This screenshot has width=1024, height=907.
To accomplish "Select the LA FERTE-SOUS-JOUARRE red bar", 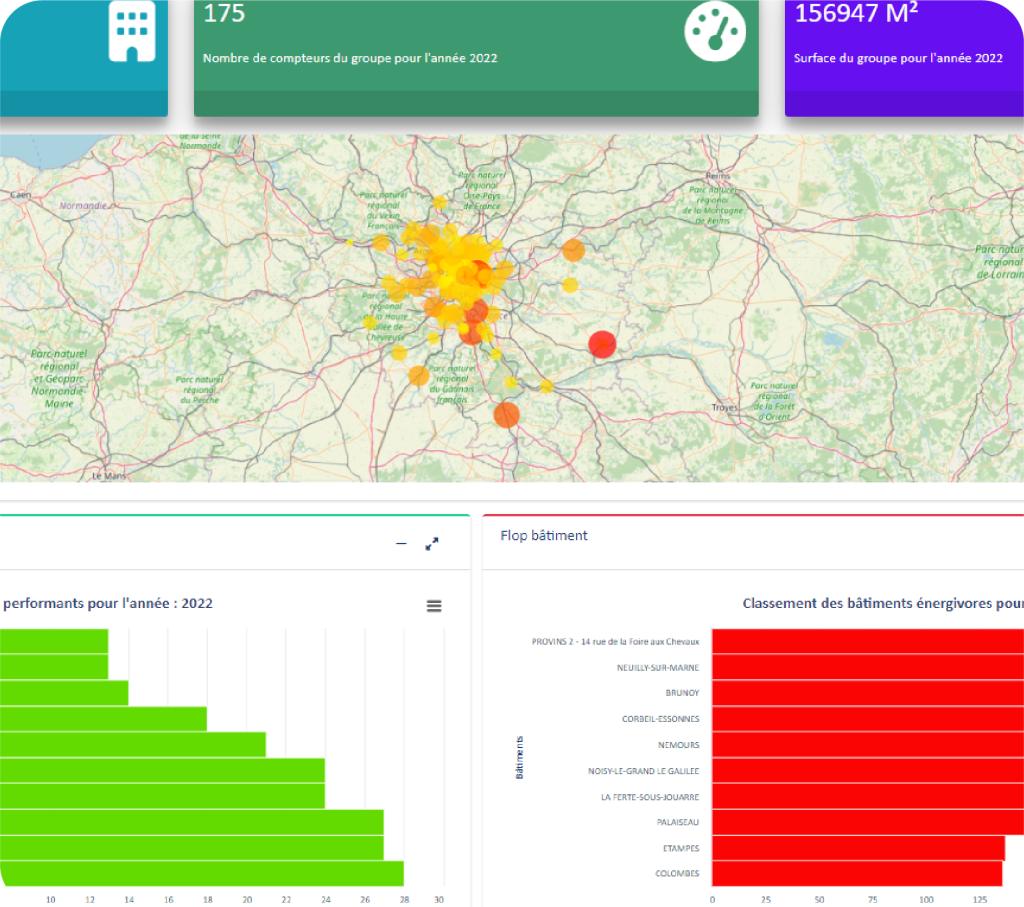I will (x=868, y=797).
